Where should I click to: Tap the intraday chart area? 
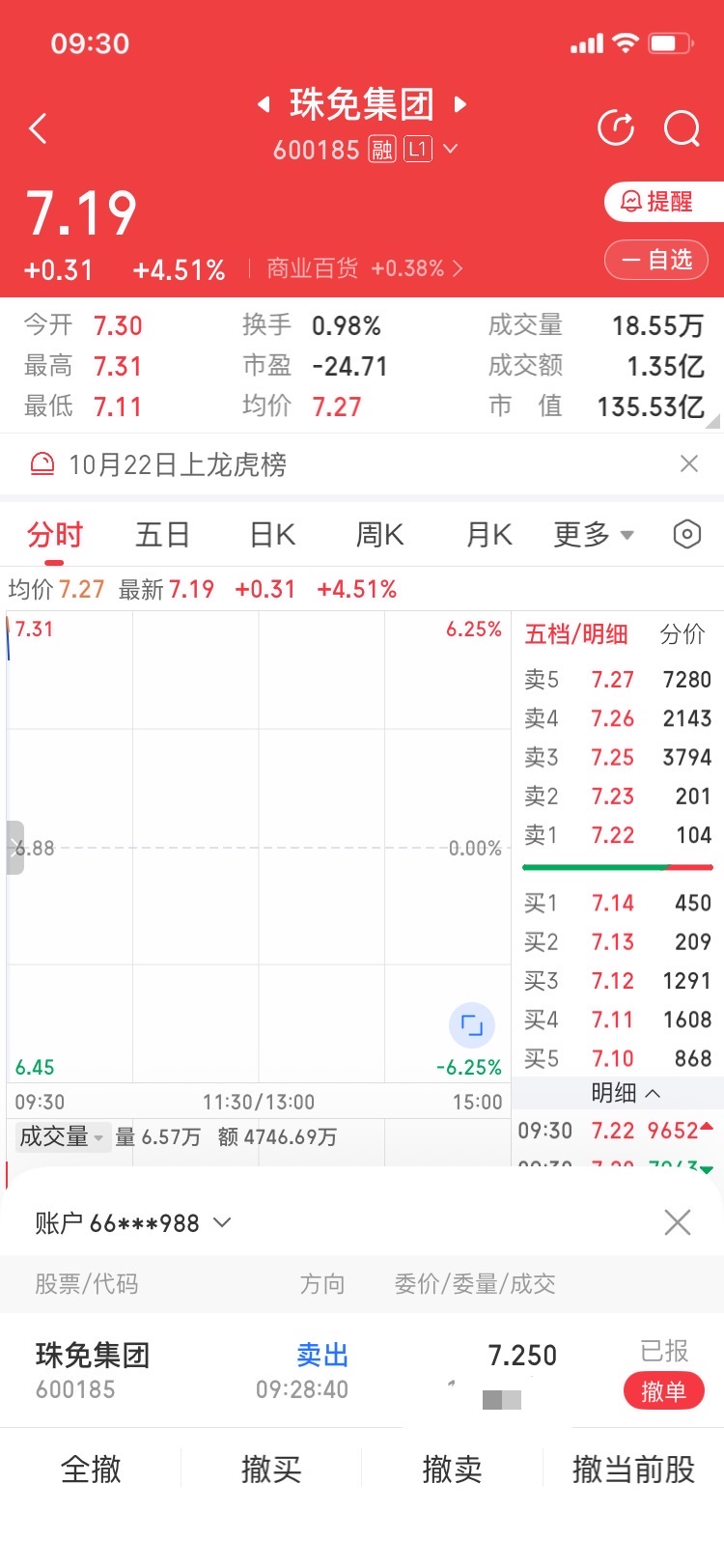pyautogui.click(x=259, y=847)
